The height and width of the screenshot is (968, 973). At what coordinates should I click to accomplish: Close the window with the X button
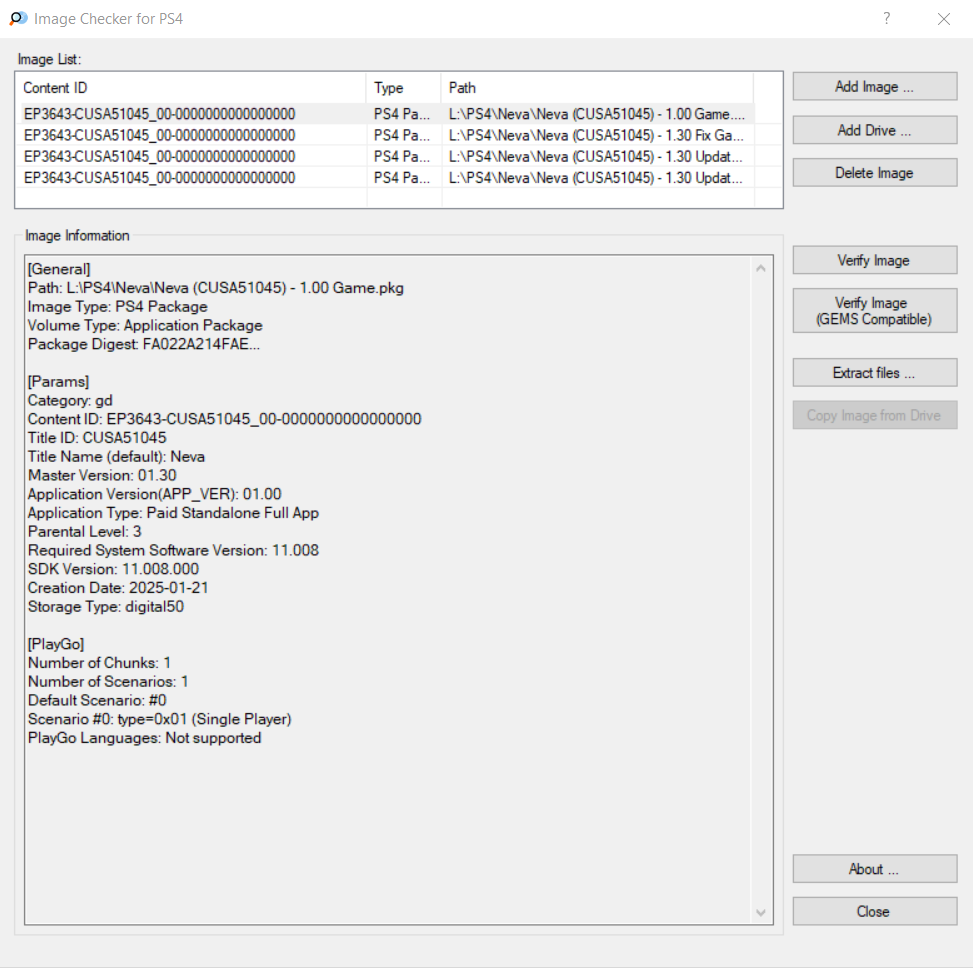click(944, 19)
